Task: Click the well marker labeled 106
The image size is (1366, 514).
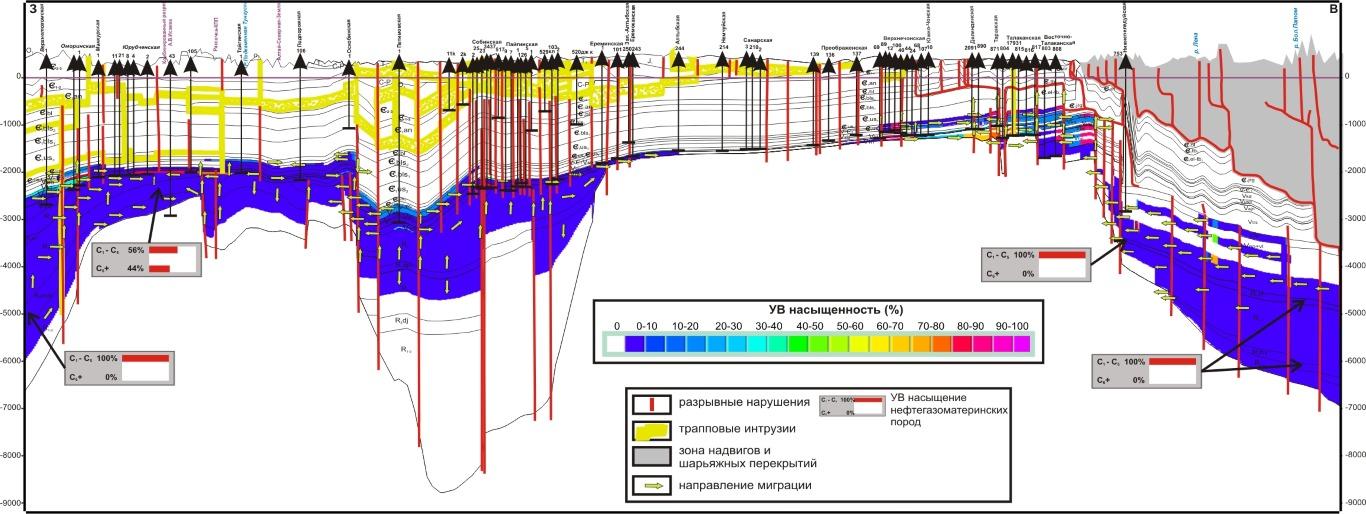Action: point(301,63)
